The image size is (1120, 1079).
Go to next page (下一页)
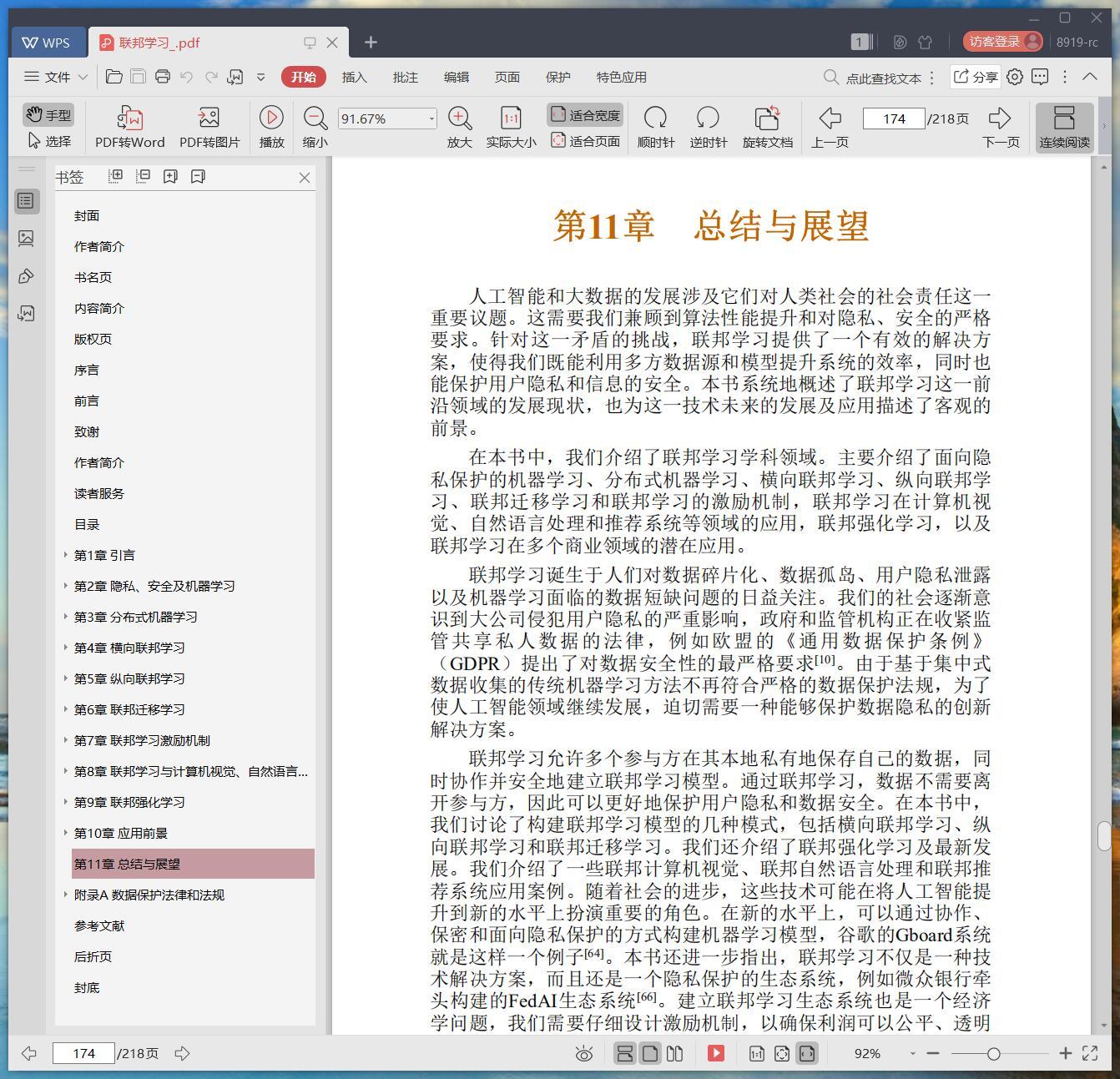coord(1001,128)
